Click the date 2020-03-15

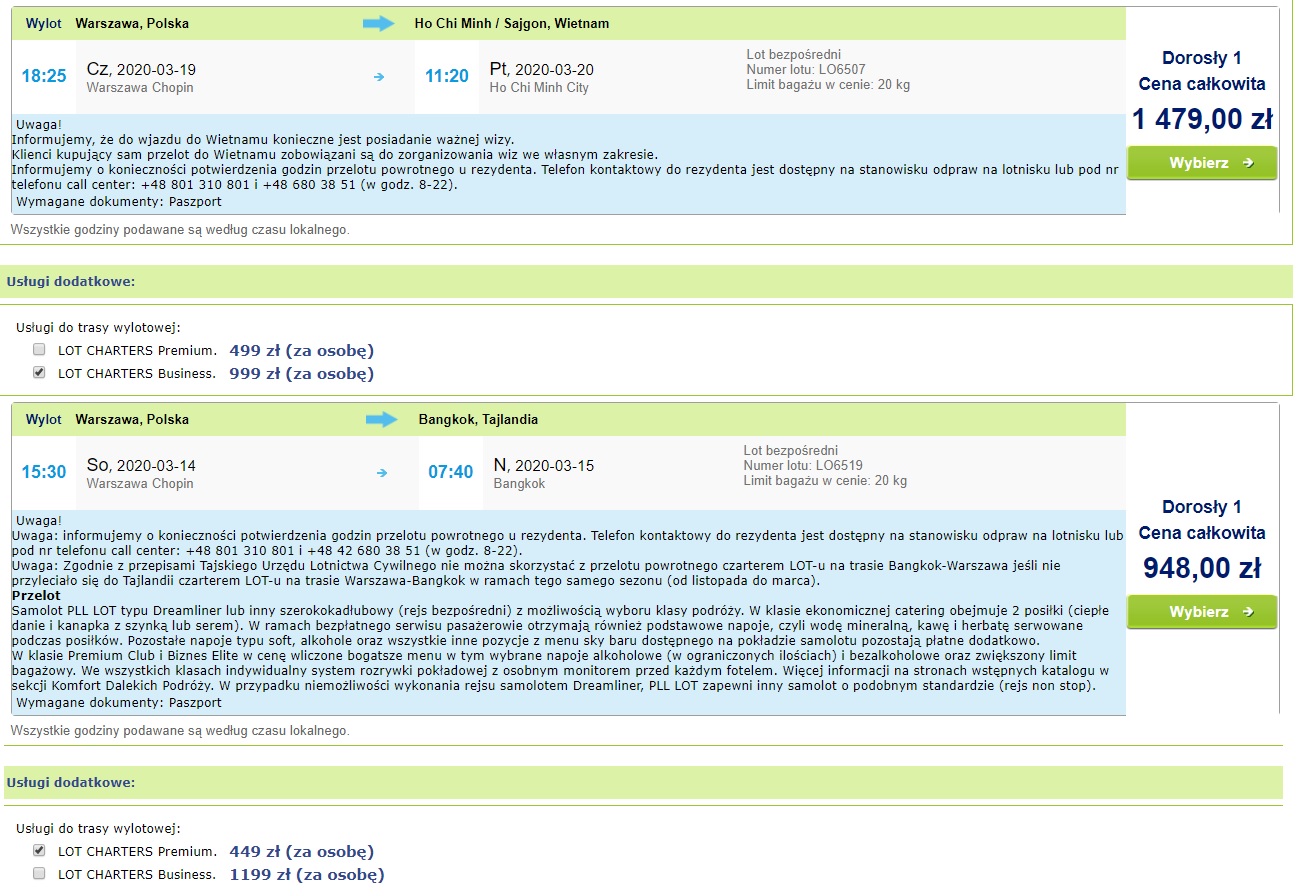tap(556, 466)
